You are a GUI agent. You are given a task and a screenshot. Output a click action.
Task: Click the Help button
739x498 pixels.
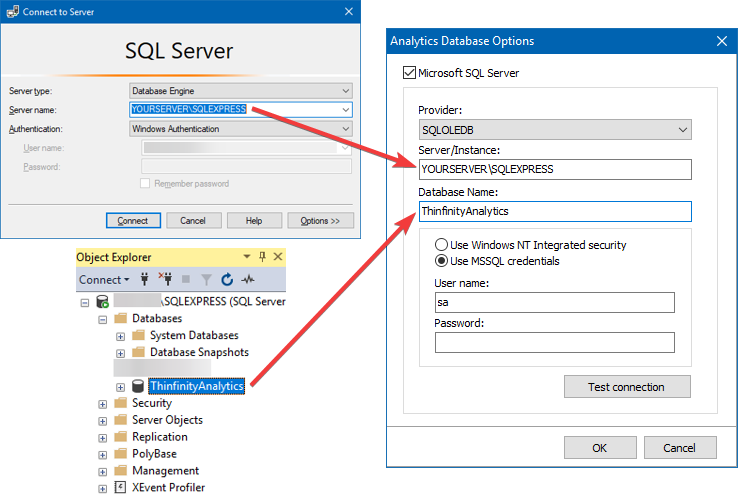coord(254,220)
